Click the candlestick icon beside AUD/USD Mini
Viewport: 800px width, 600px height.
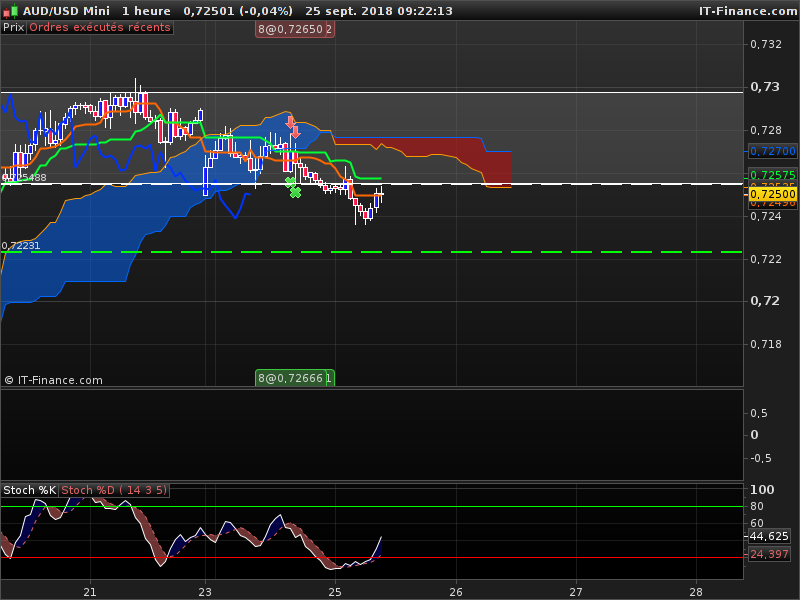click(10, 10)
